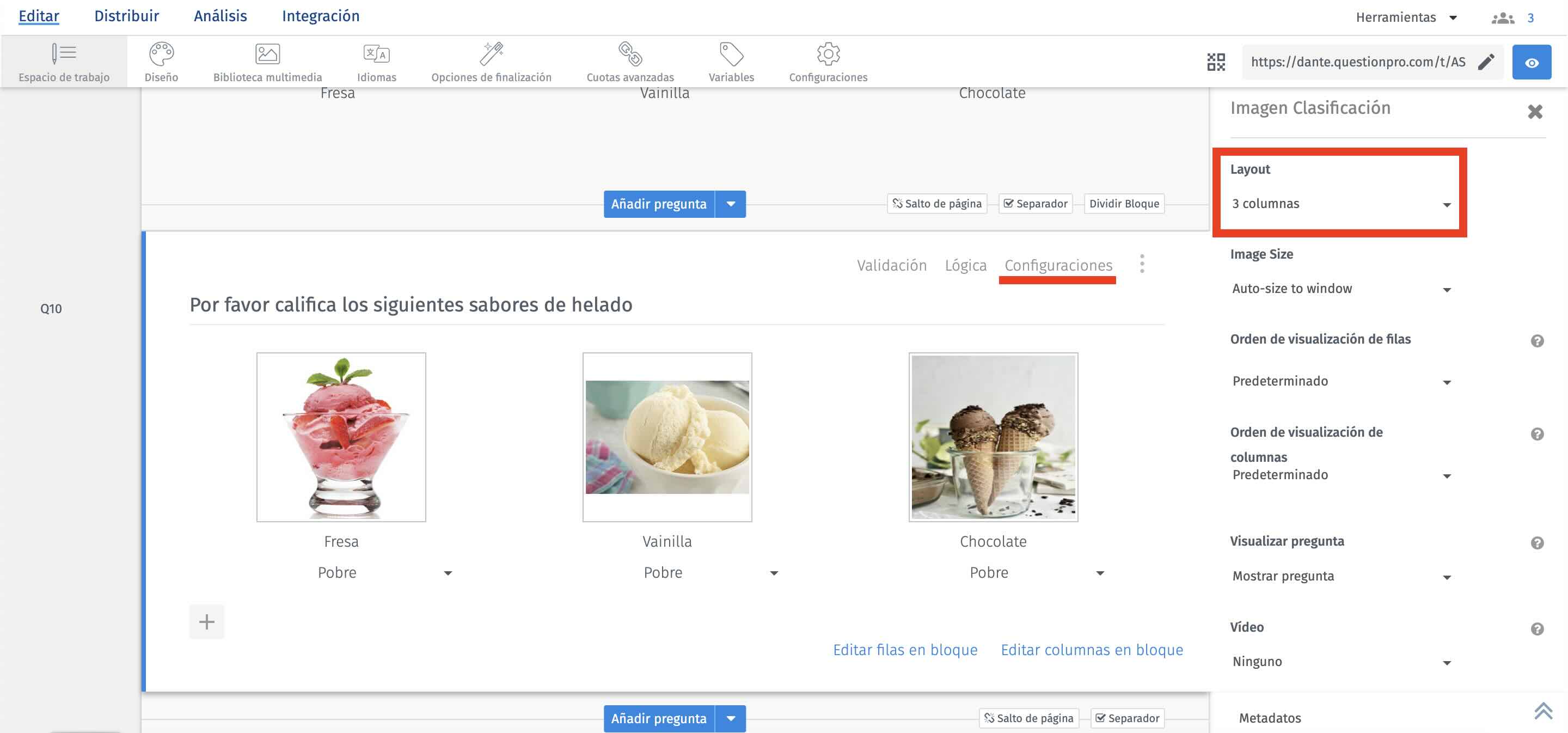Show the survey QR code

click(x=1215, y=62)
